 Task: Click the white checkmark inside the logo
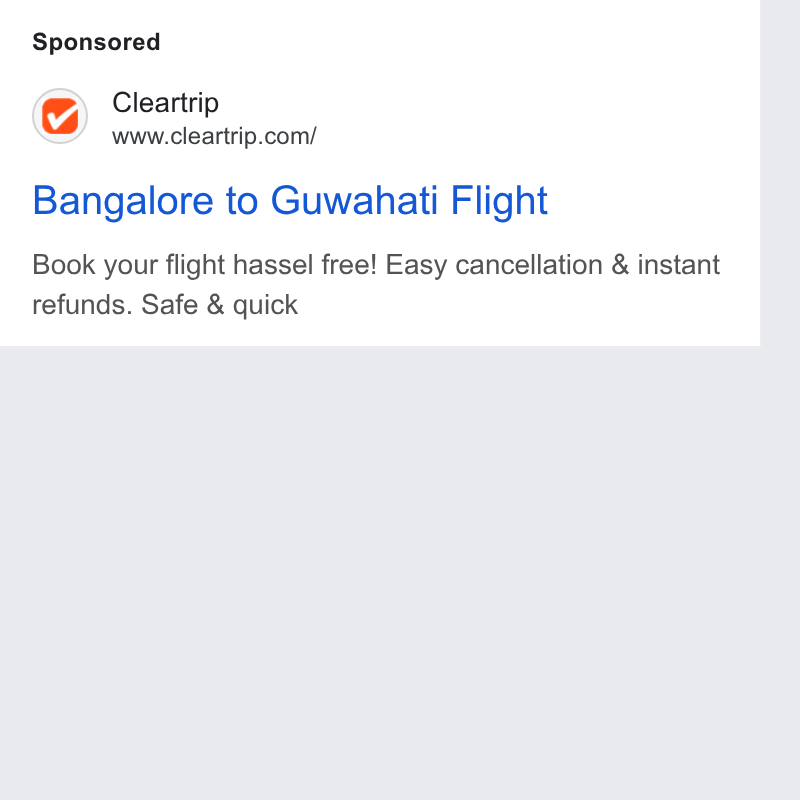pyautogui.click(x=61, y=118)
